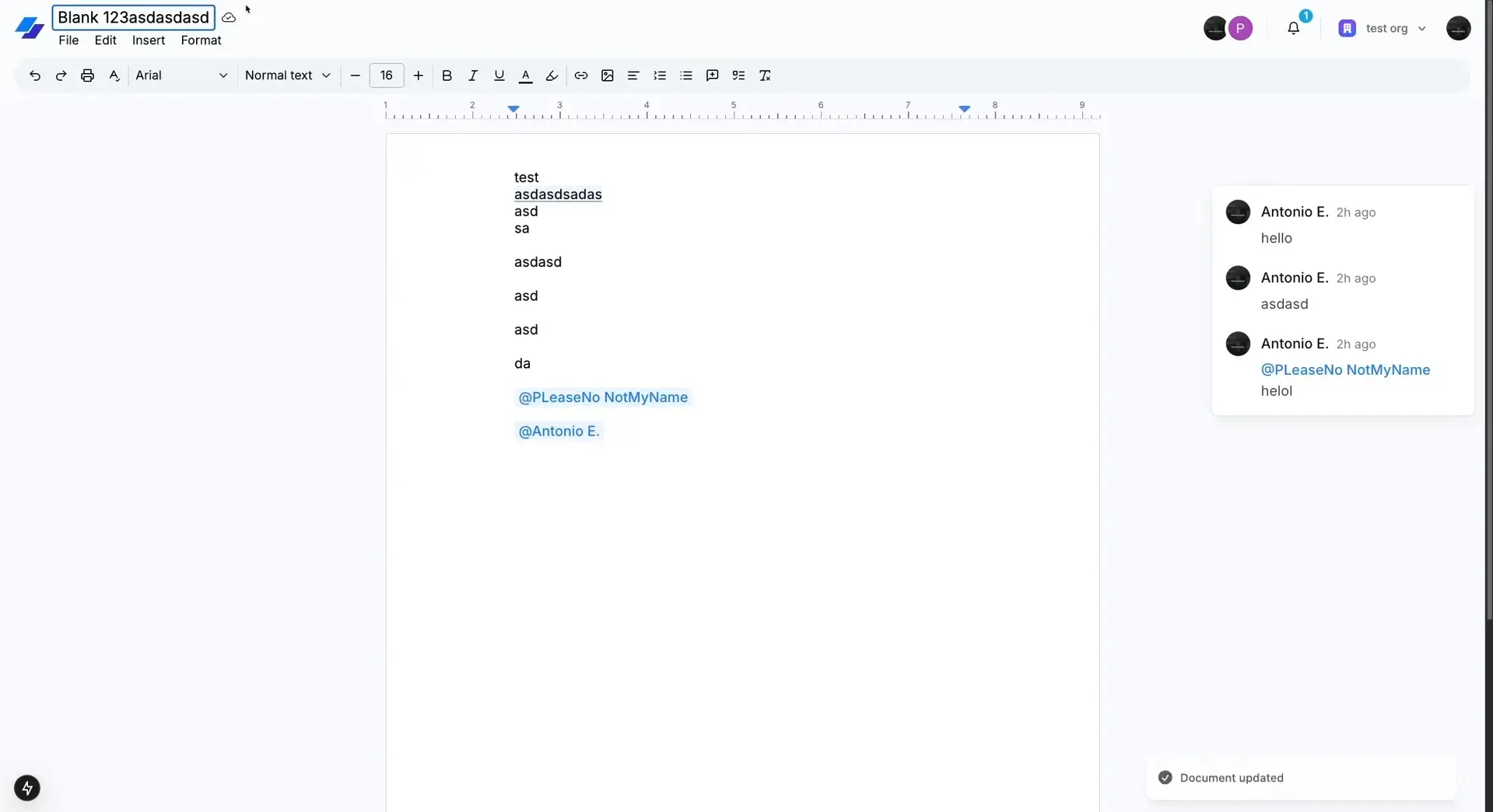The height and width of the screenshot is (812, 1493).
Task: Open the Arial font family dropdown
Action: point(181,75)
